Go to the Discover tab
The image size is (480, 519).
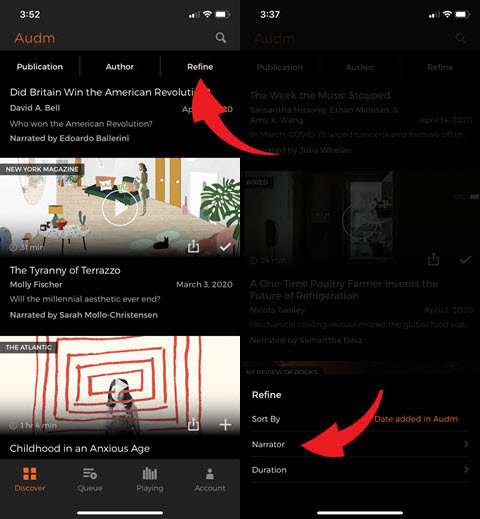pos(30,480)
